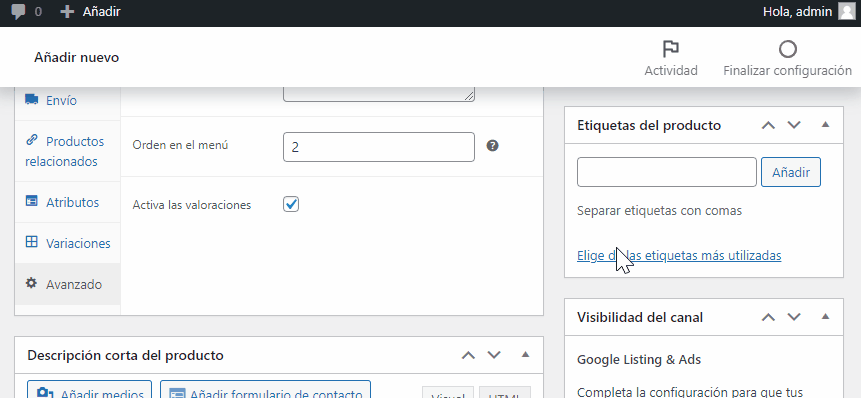The image size is (861, 398).
Task: Move Descripción corta del producto panel up
Action: coord(468,355)
